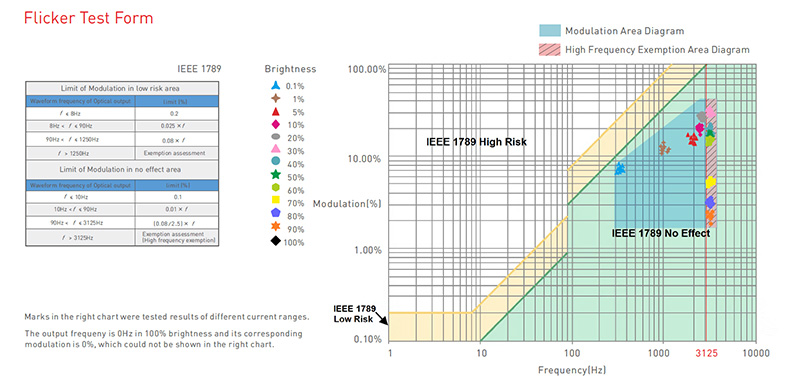Select the magenta 10% brightness diamond icon
Viewport: 803px width, 386px height.
pyautogui.click(x=276, y=125)
